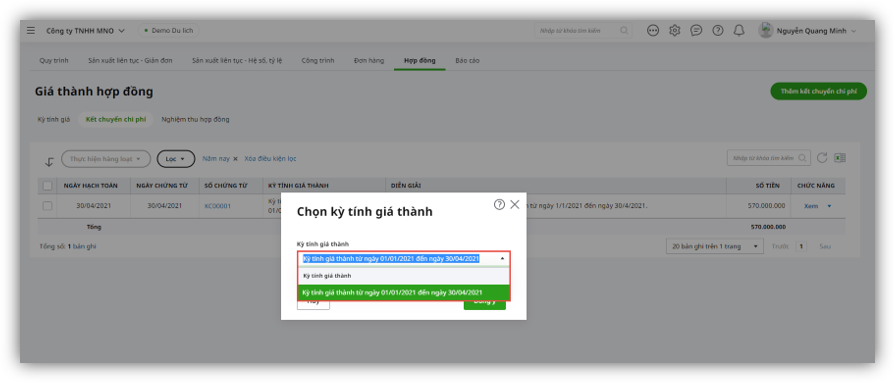Click the Thêm kết chuyển chi phí button
Image resolution: width=895 pixels, height=383 pixels.
819,91
